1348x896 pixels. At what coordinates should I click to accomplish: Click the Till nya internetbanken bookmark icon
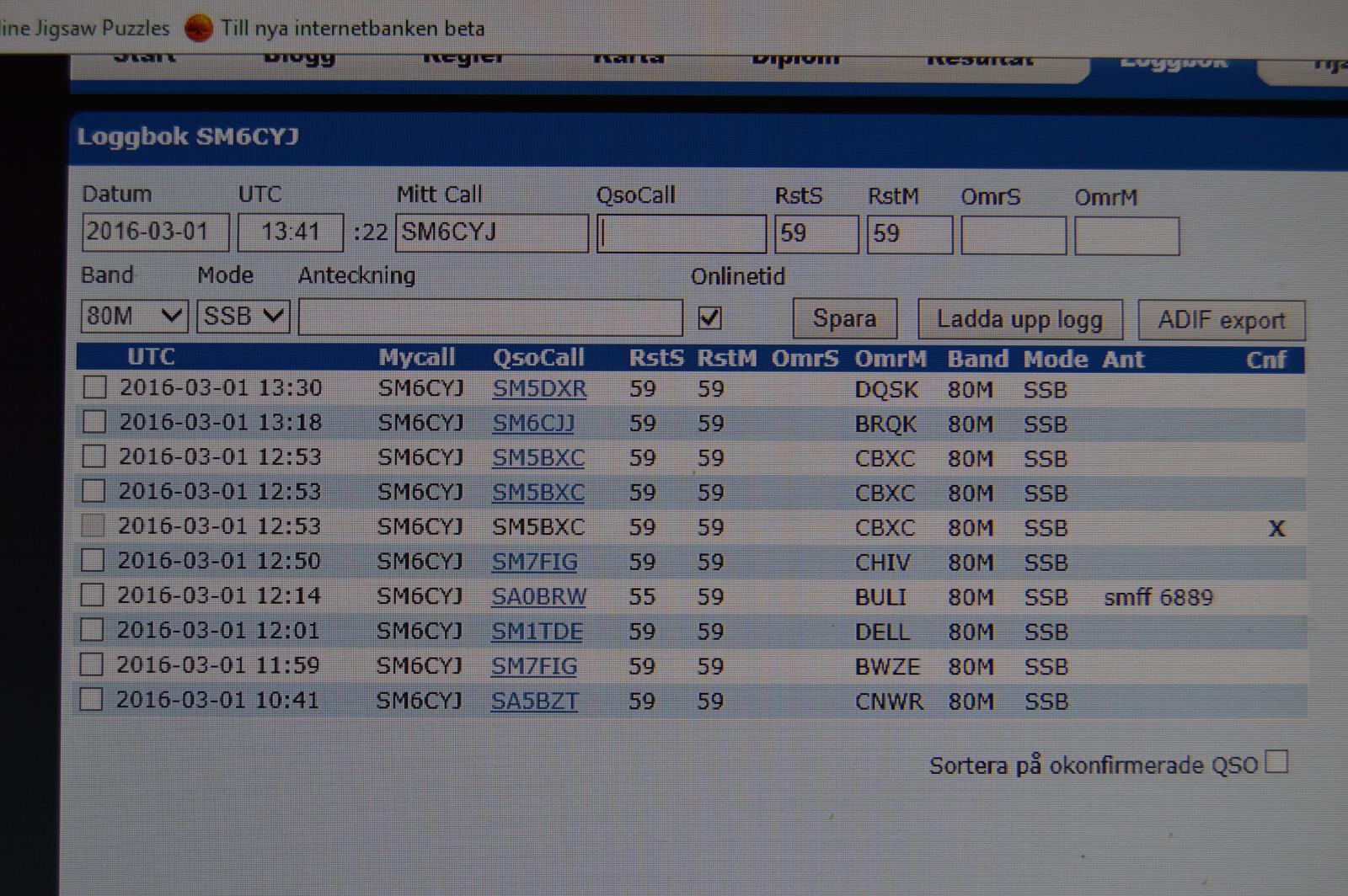[199, 29]
